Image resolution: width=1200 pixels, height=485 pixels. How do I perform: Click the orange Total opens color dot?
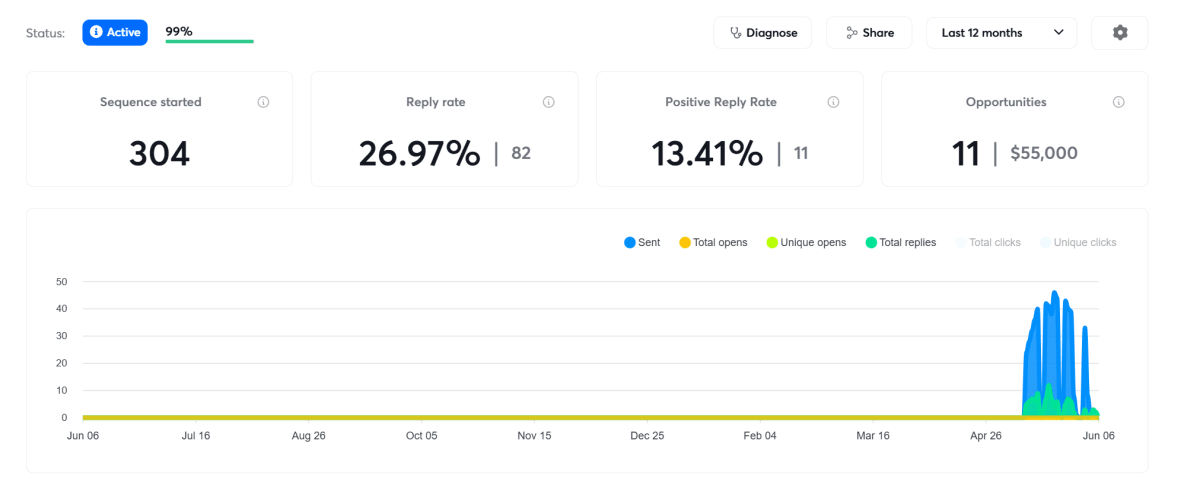pyautogui.click(x=685, y=243)
